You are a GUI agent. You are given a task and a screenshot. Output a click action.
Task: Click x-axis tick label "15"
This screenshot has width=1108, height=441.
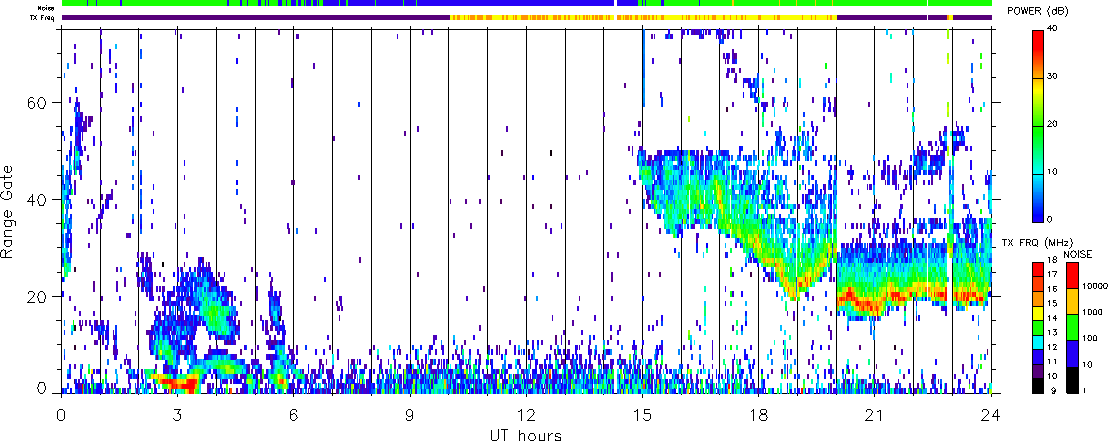(x=642, y=414)
